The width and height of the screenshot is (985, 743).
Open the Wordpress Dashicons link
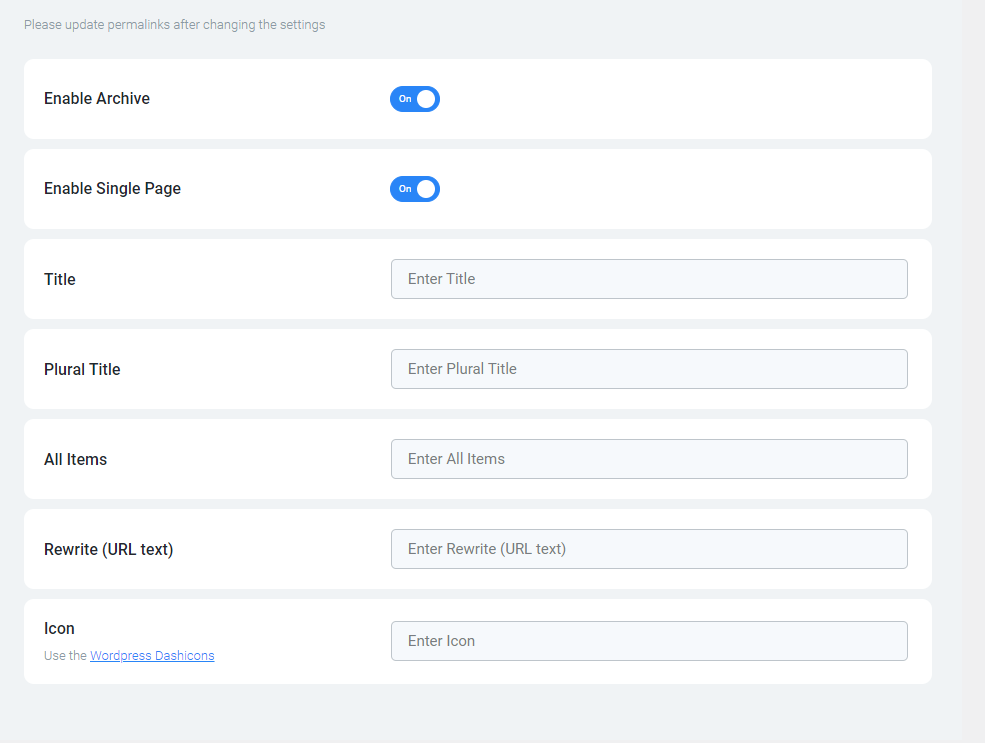[x=152, y=656]
